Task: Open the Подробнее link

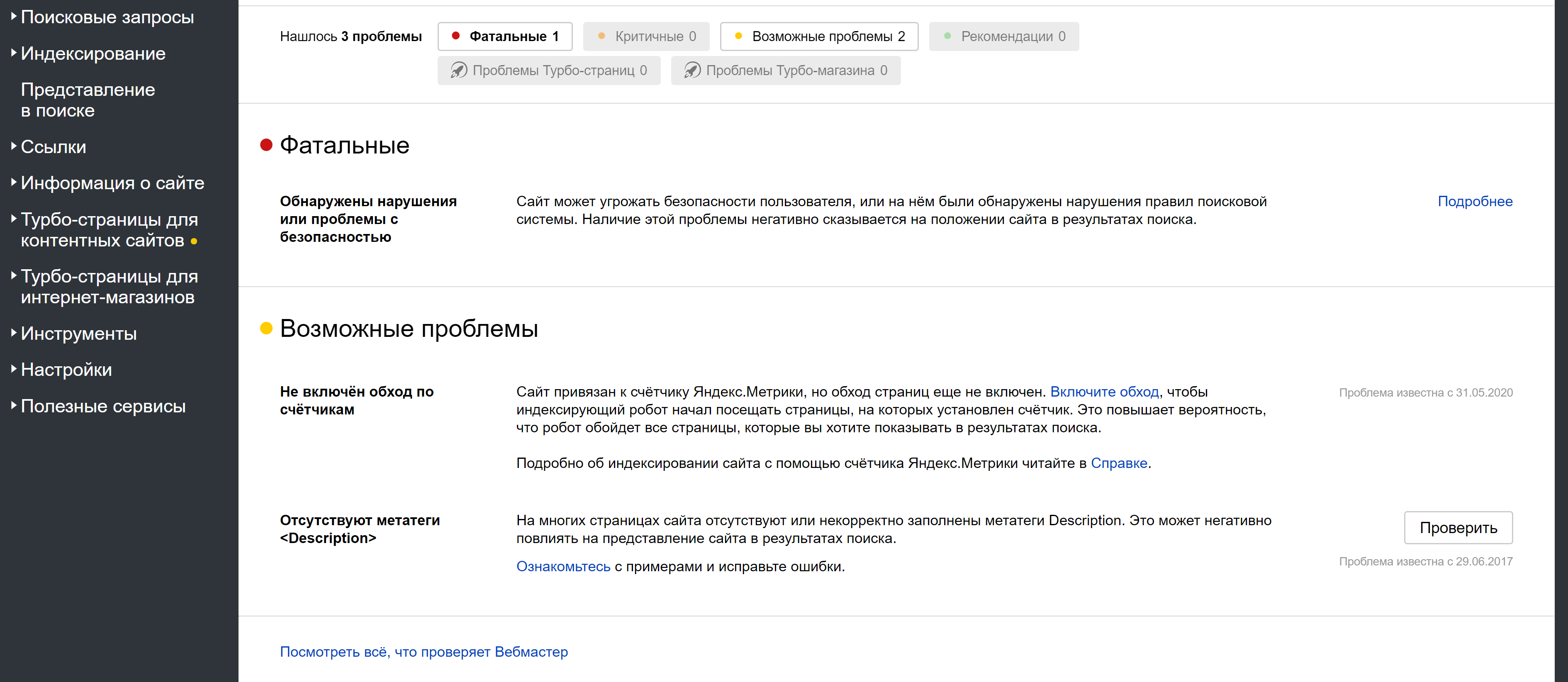Action: pyautogui.click(x=1474, y=202)
